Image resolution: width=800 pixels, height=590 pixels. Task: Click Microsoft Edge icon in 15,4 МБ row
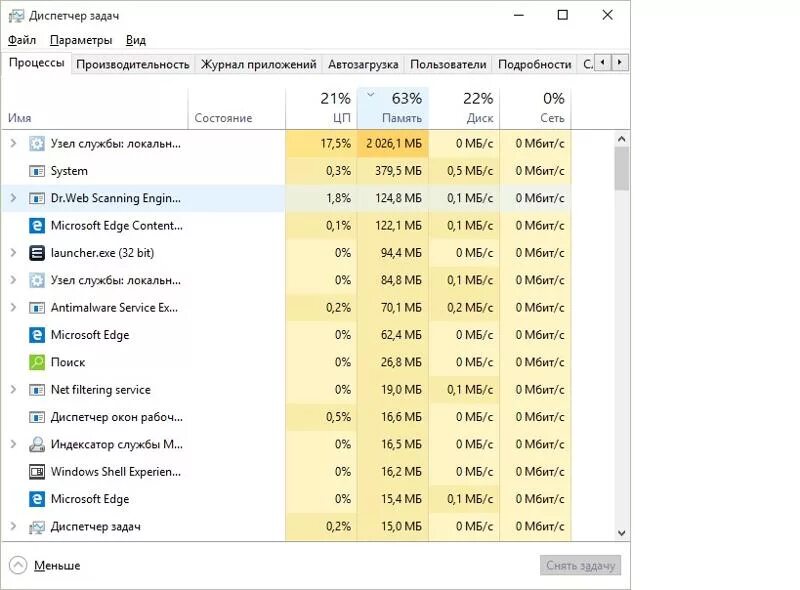(37, 499)
